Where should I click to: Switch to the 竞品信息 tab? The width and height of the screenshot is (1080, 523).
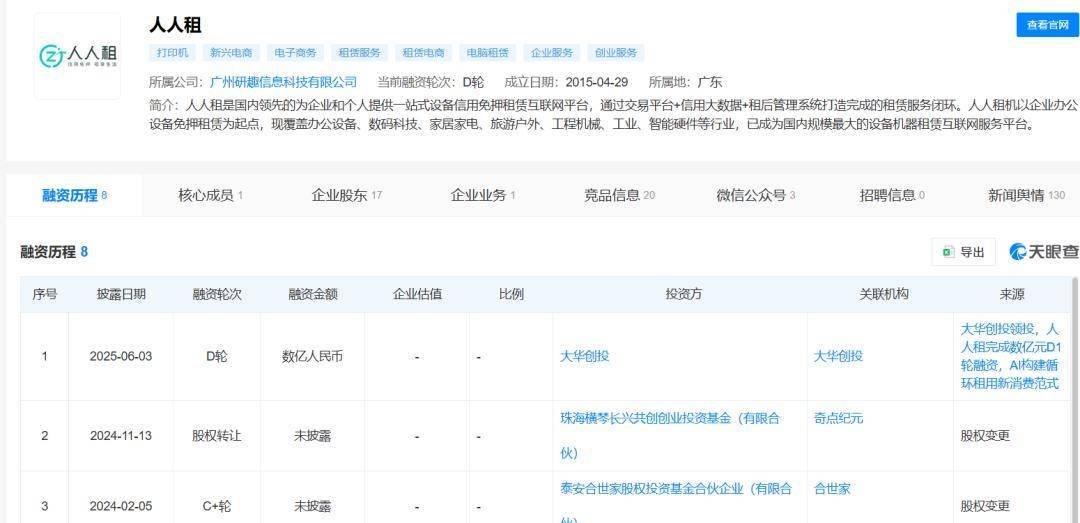(619, 195)
